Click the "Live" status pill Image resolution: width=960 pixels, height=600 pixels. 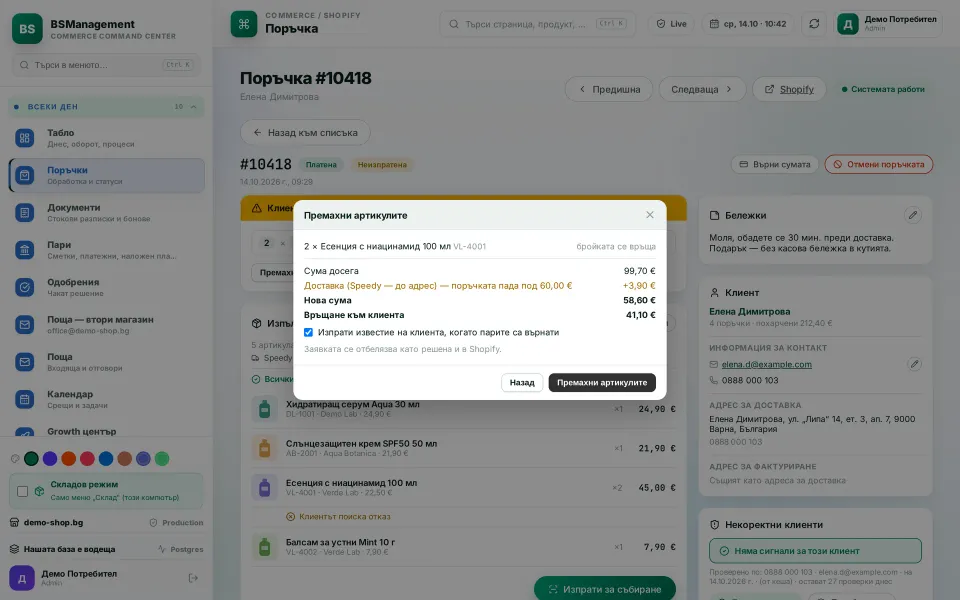[672, 24]
